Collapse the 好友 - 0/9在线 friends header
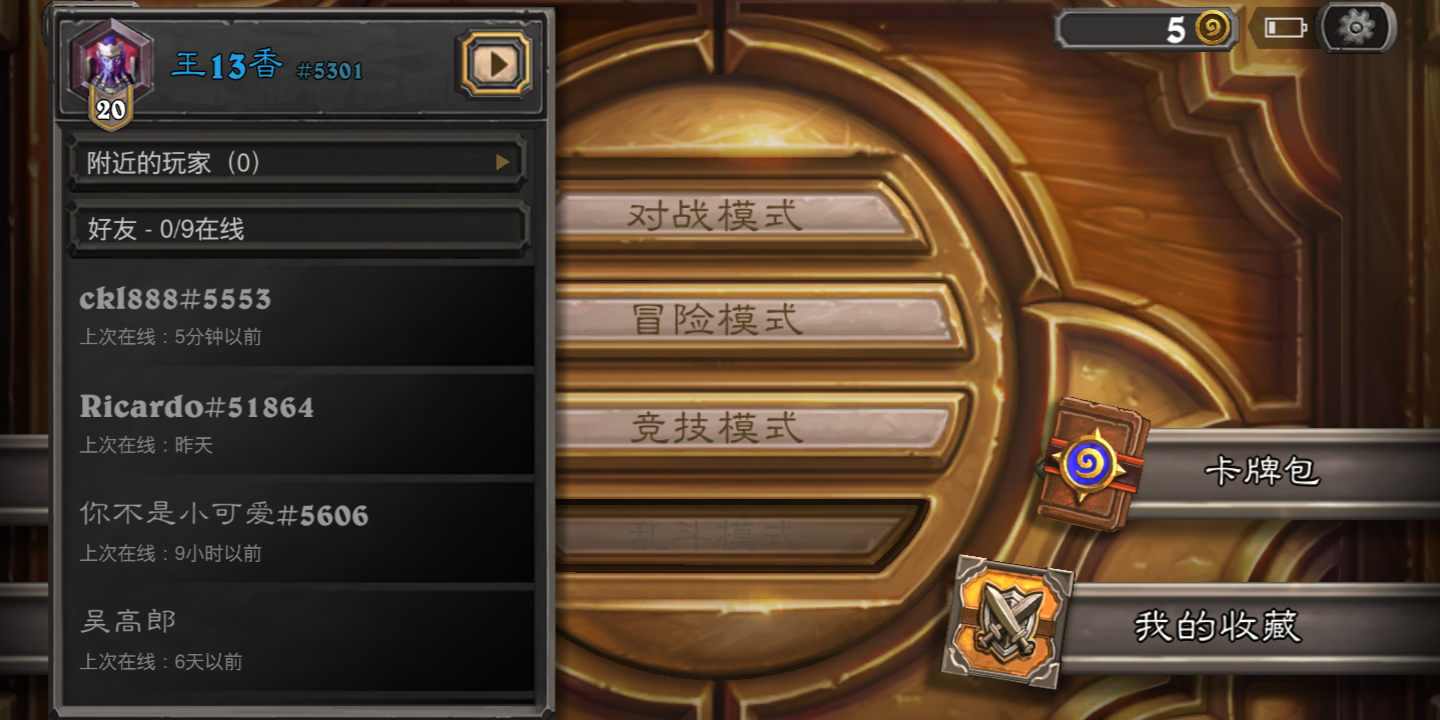The height and width of the screenshot is (720, 1440). 297,228
